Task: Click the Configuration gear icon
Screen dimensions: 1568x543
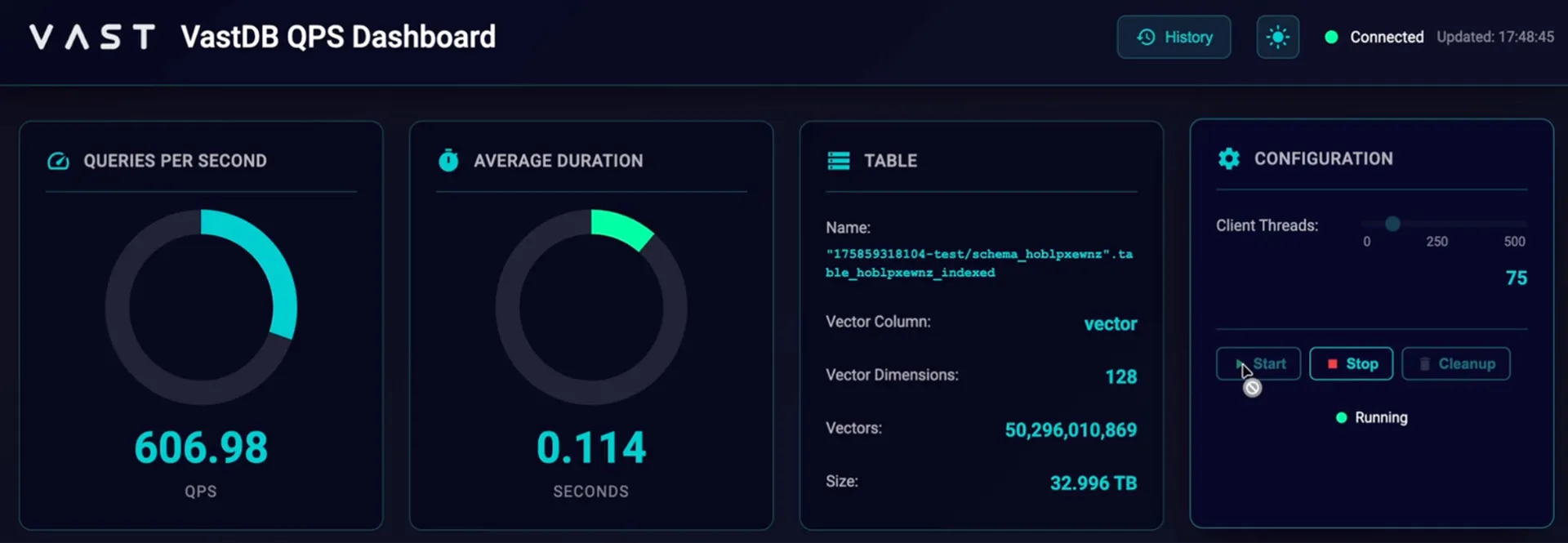Action: (x=1228, y=158)
